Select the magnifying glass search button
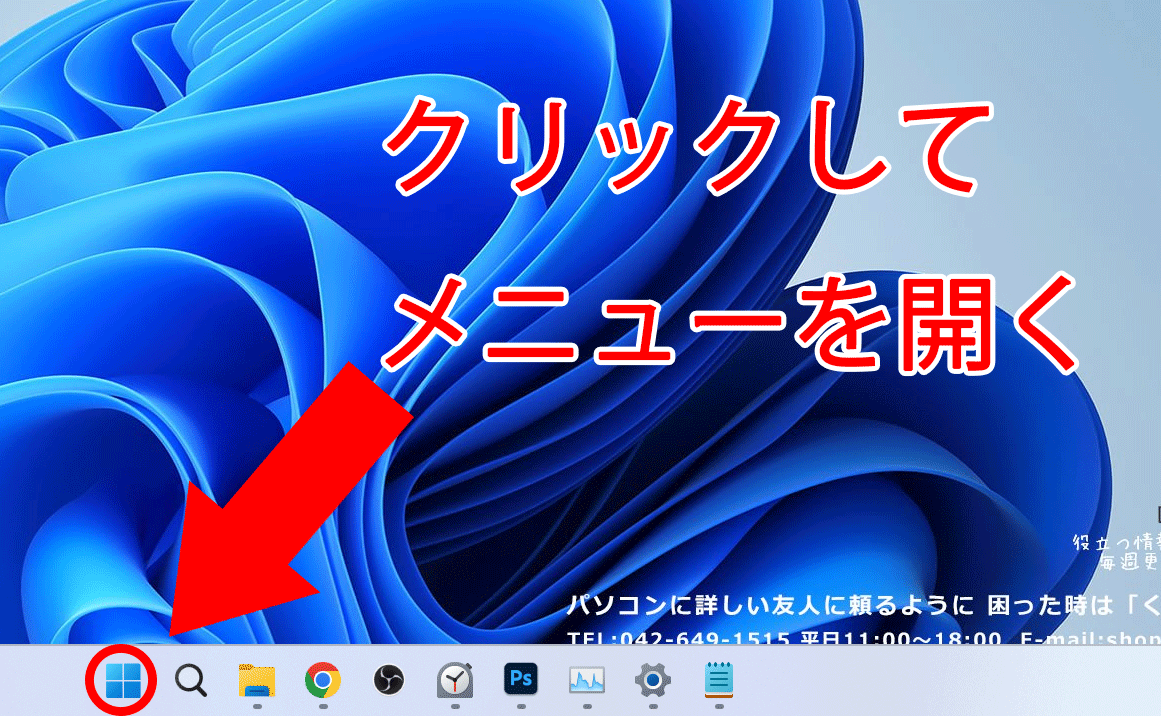This screenshot has width=1161, height=716. [x=190, y=681]
